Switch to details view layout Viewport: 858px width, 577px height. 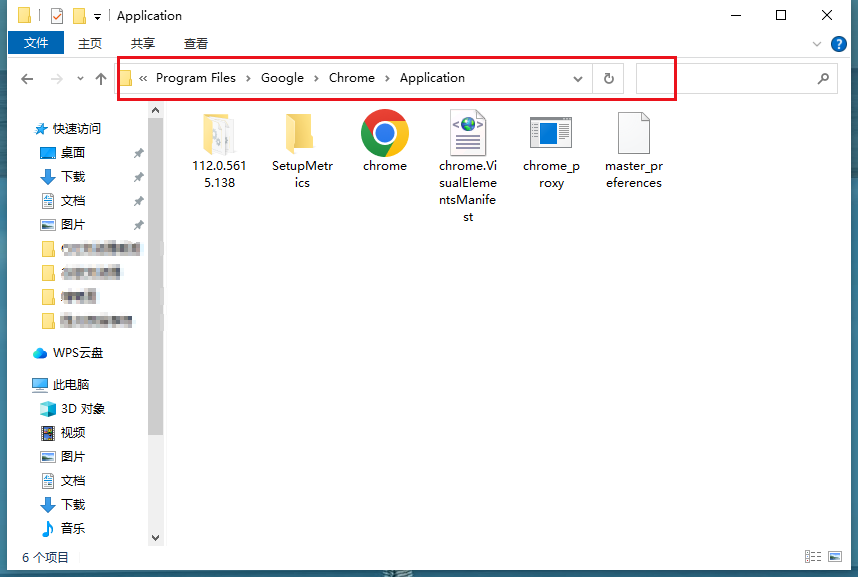click(x=813, y=557)
